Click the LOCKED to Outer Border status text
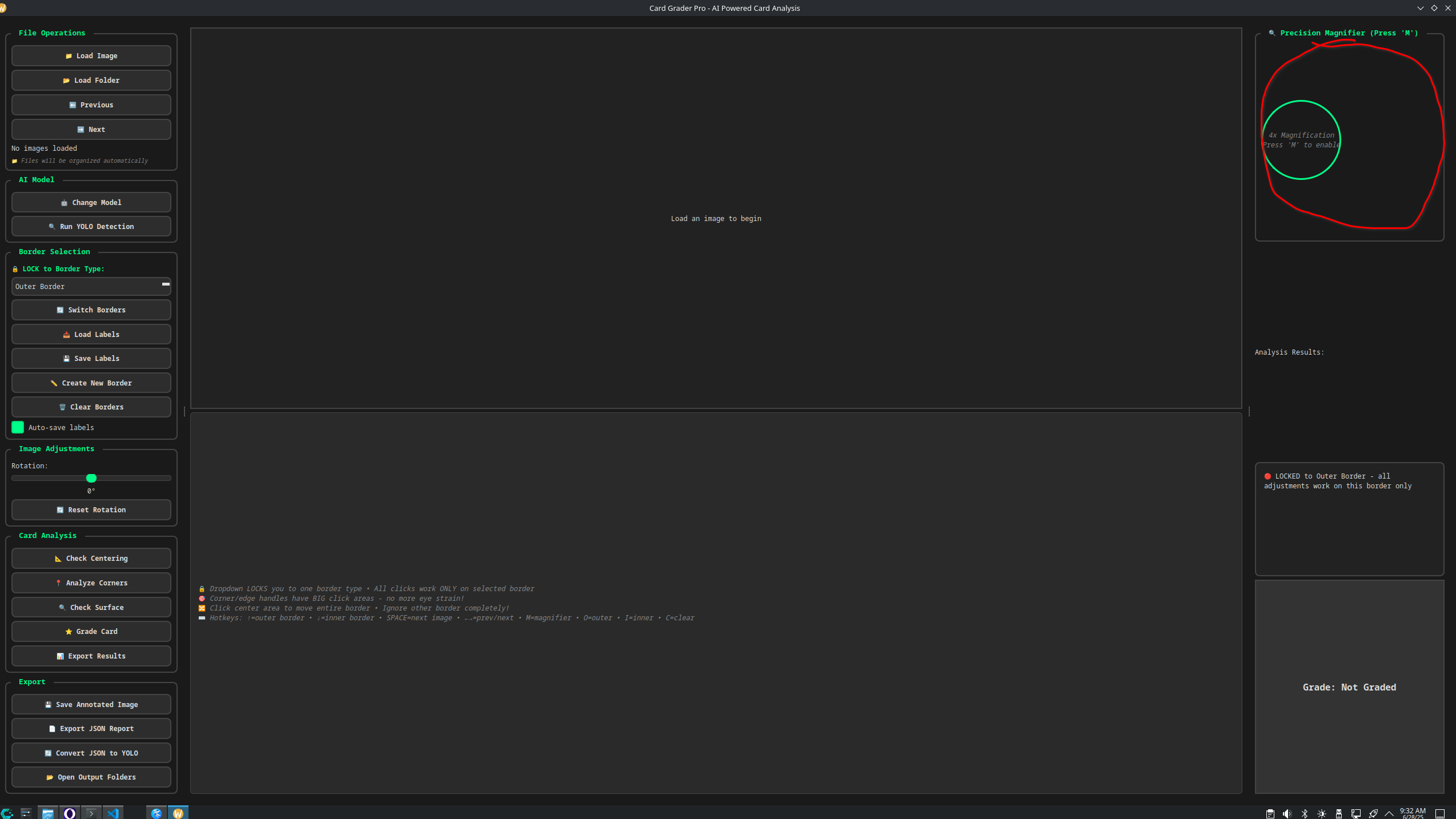 [1337, 481]
